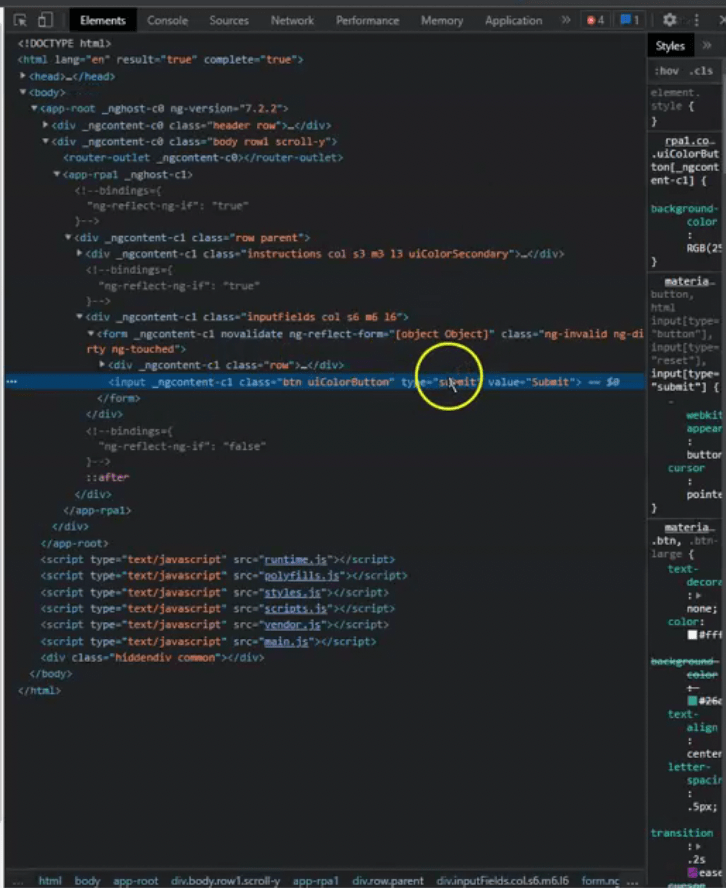Toggle :hov element state panel
This screenshot has height=888, width=726.
coord(667,71)
